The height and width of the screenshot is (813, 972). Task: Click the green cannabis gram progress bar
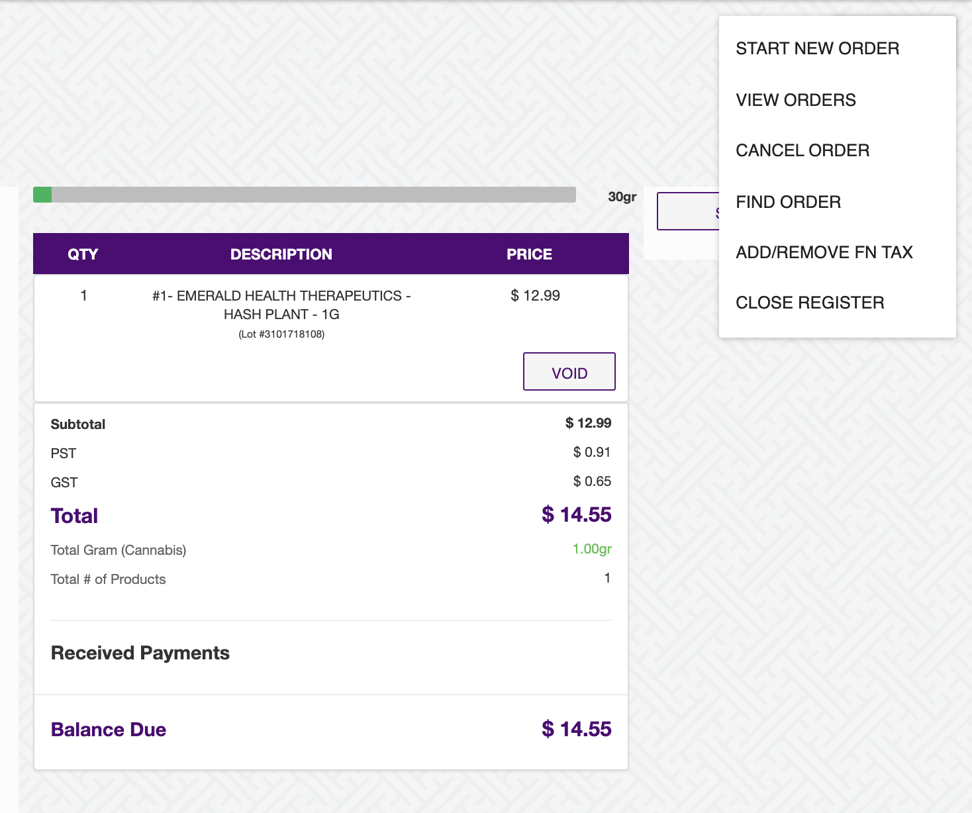pyautogui.click(x=42, y=194)
